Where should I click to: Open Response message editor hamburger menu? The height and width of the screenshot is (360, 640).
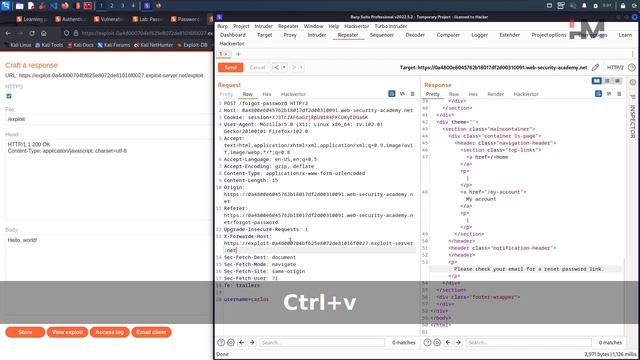pos(619,94)
